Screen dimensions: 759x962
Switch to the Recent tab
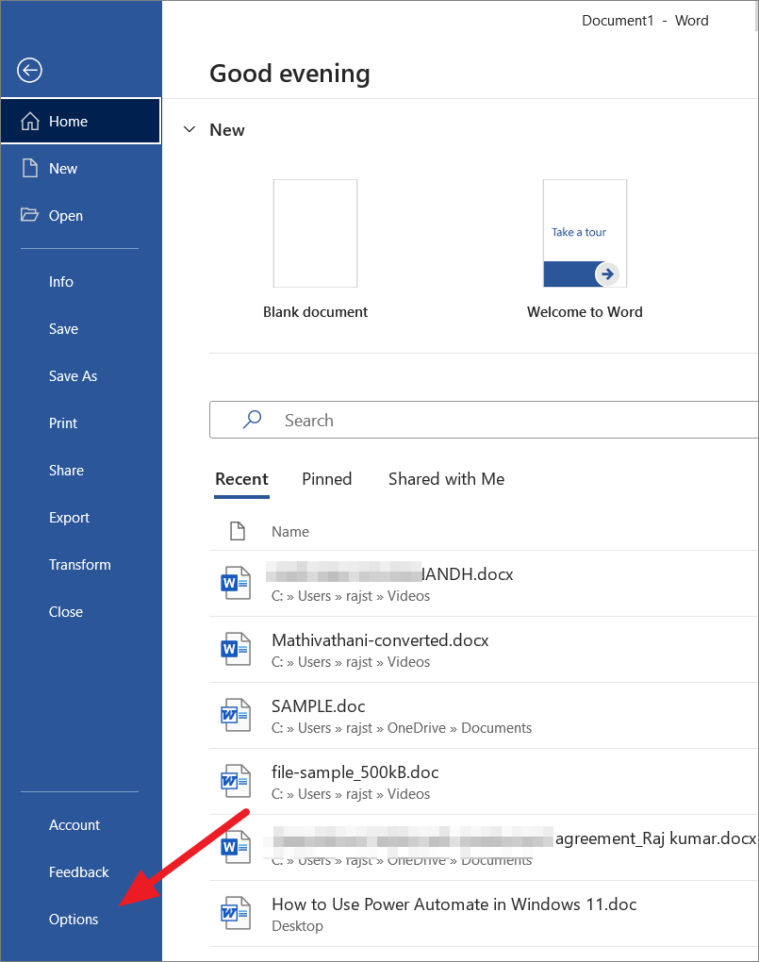[x=242, y=479]
